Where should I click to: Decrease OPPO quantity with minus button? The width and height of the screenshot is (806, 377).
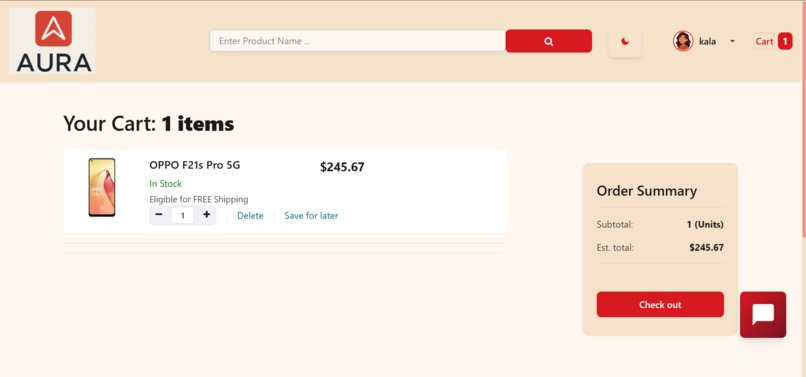(x=159, y=215)
